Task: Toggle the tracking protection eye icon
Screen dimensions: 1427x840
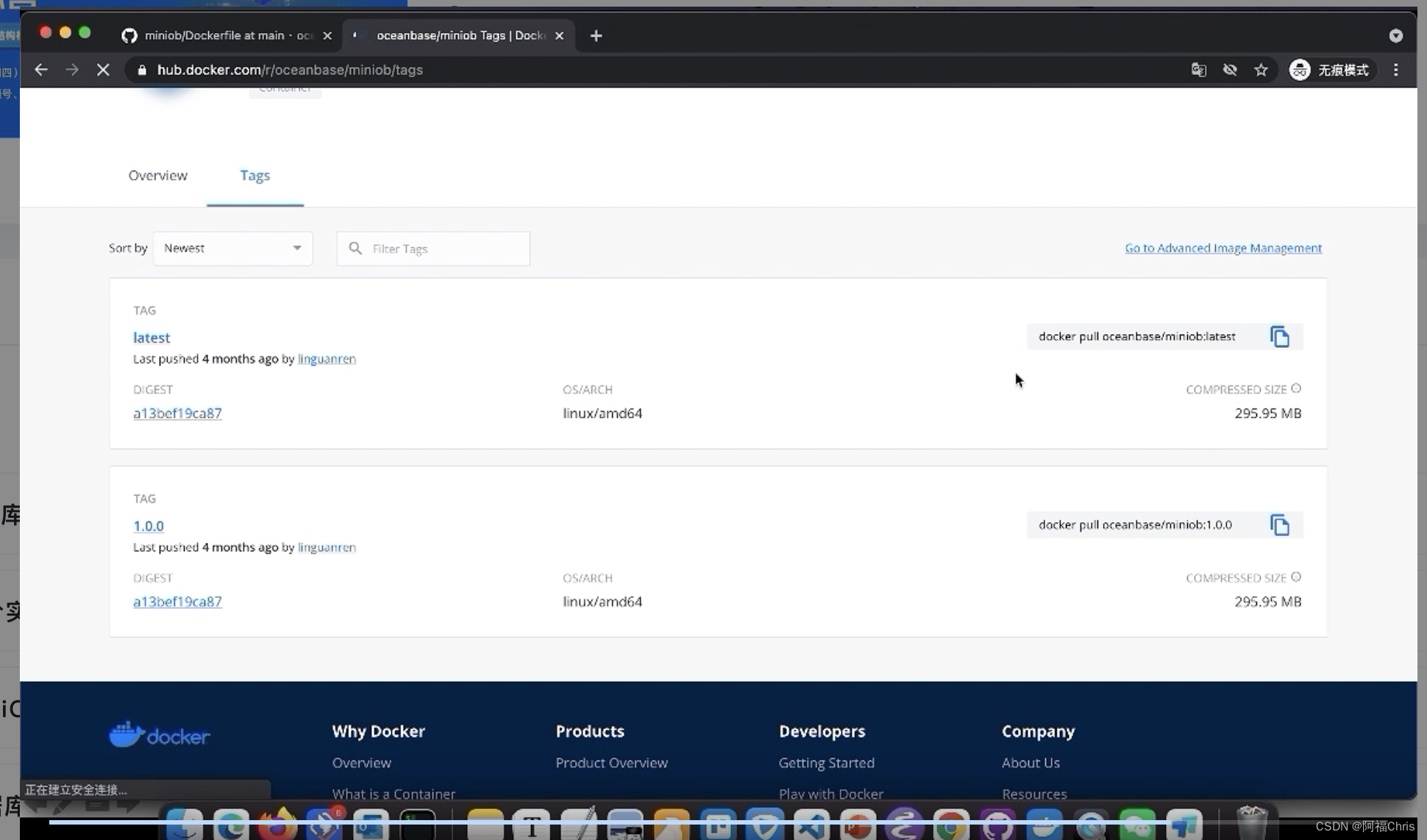Action: coord(1229,70)
